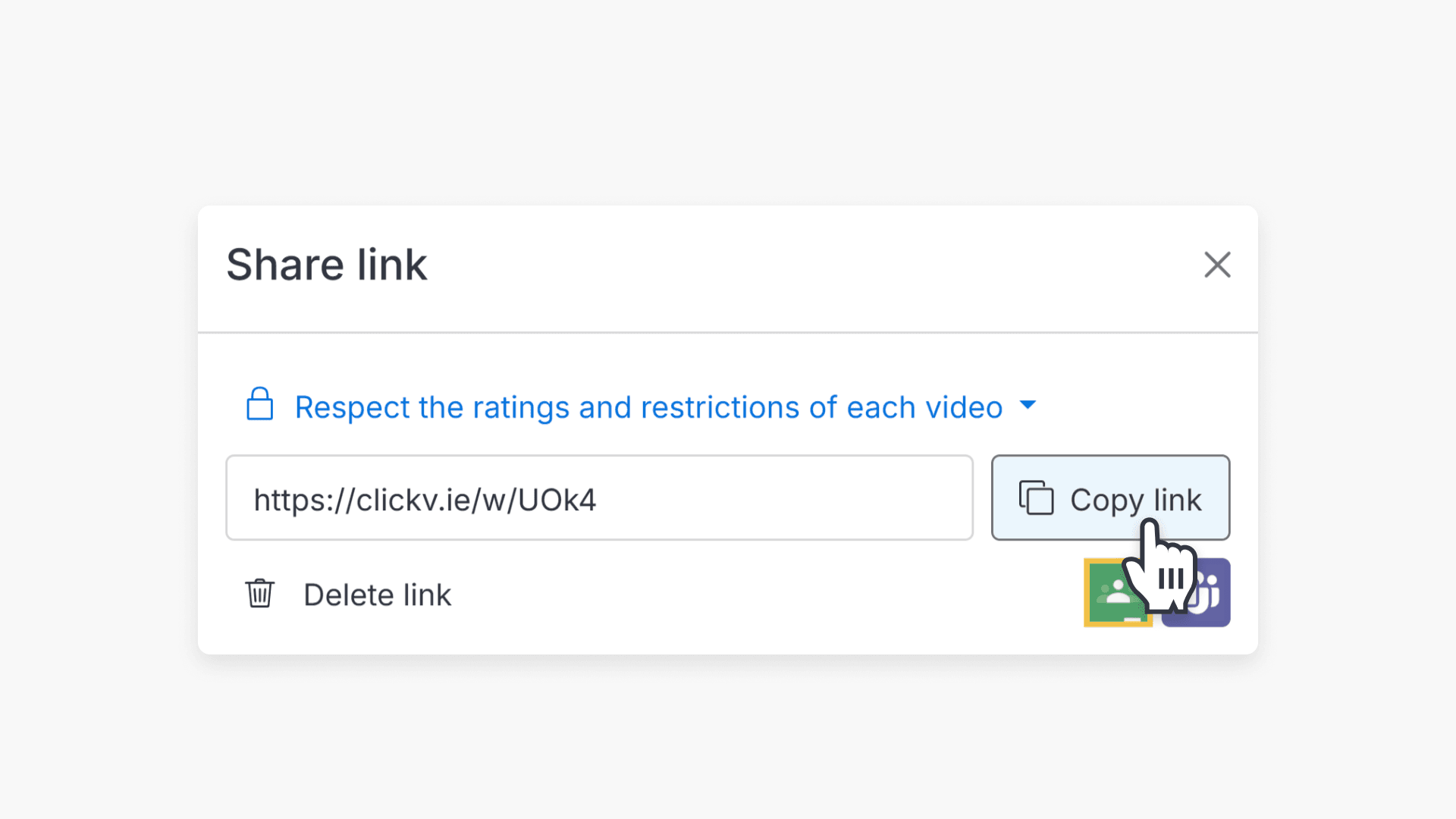Click inside the share URL text field
The image size is (1456, 819).
(x=599, y=498)
